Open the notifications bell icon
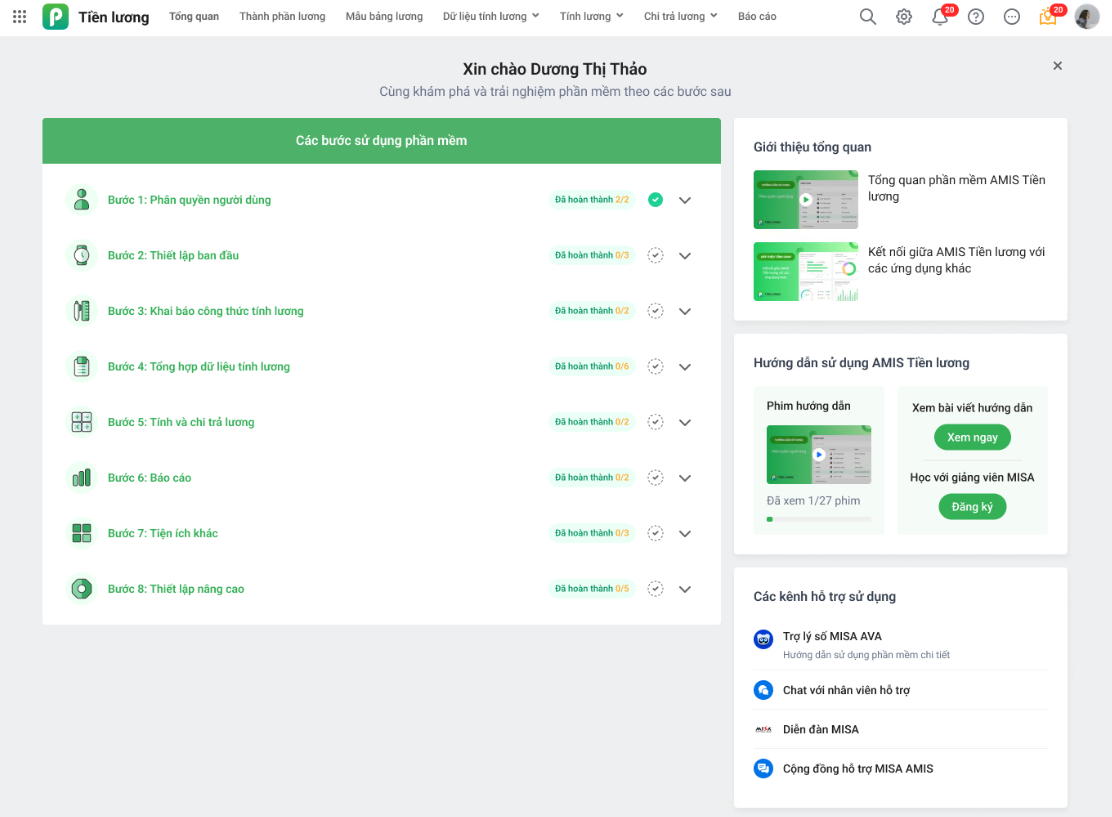The height and width of the screenshot is (817, 1112). pos(940,16)
